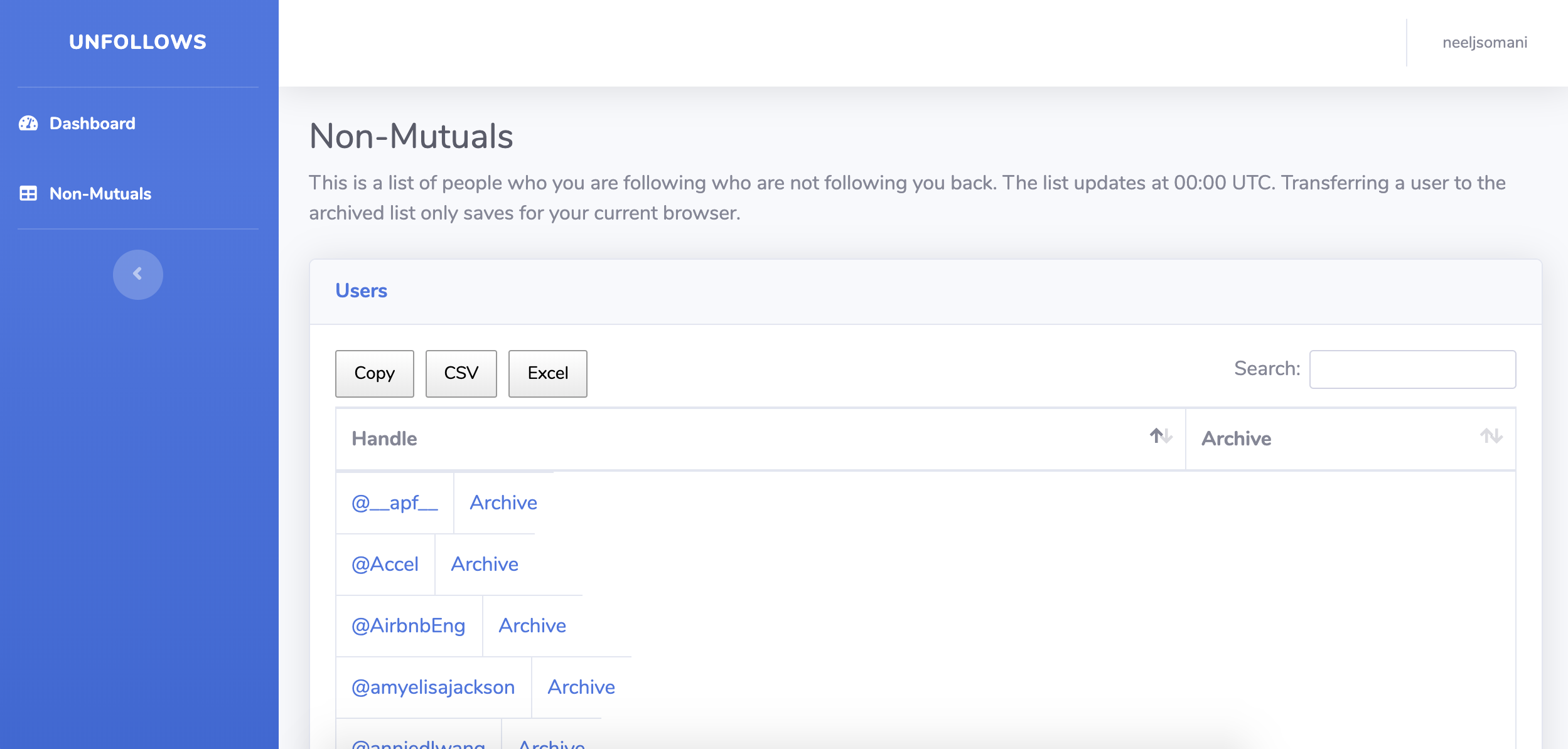This screenshot has height=749, width=1568.
Task: Click the Users panel header
Action: [x=361, y=290]
